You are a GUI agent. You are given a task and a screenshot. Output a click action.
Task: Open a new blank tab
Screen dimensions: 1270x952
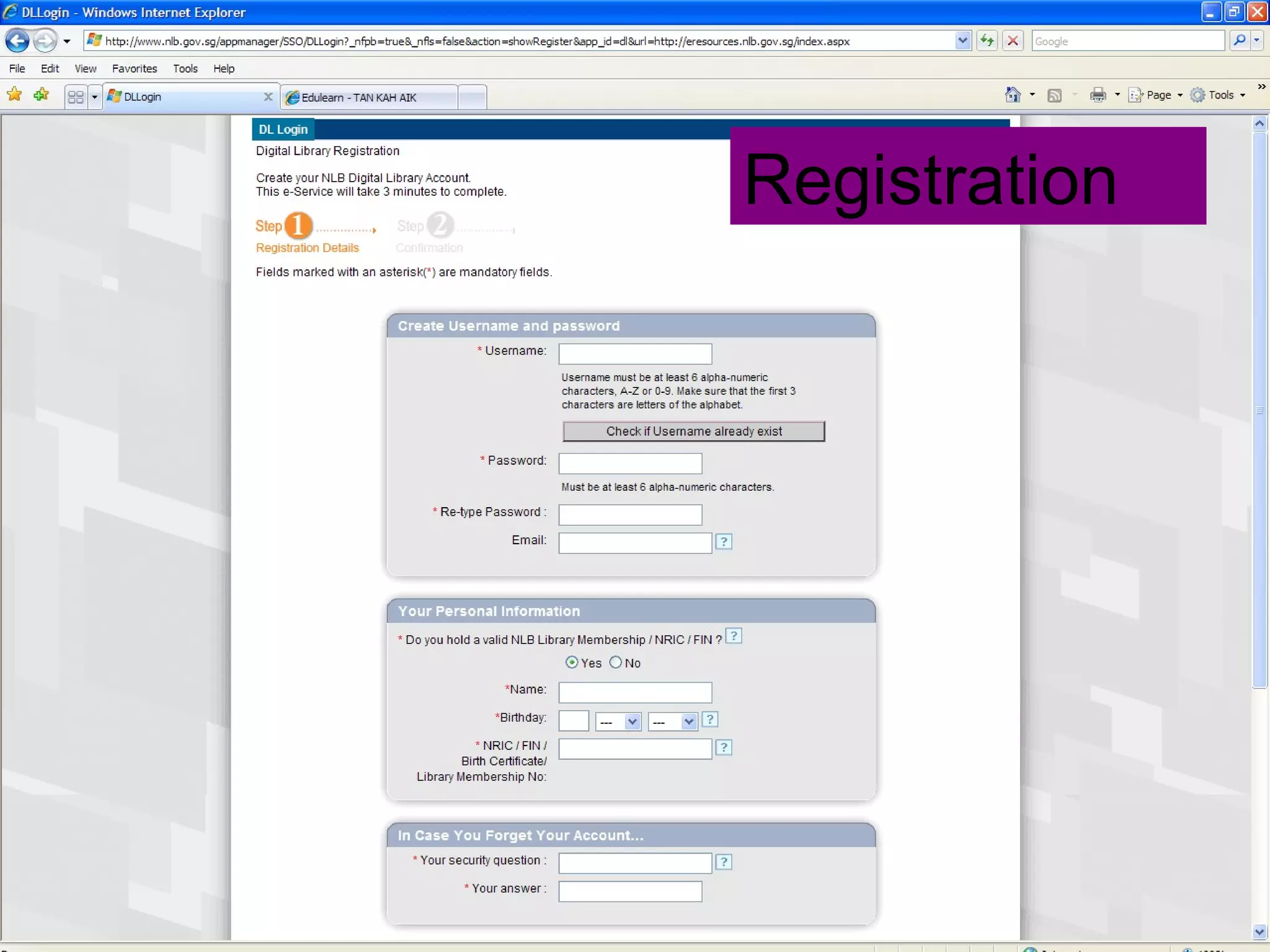(473, 97)
